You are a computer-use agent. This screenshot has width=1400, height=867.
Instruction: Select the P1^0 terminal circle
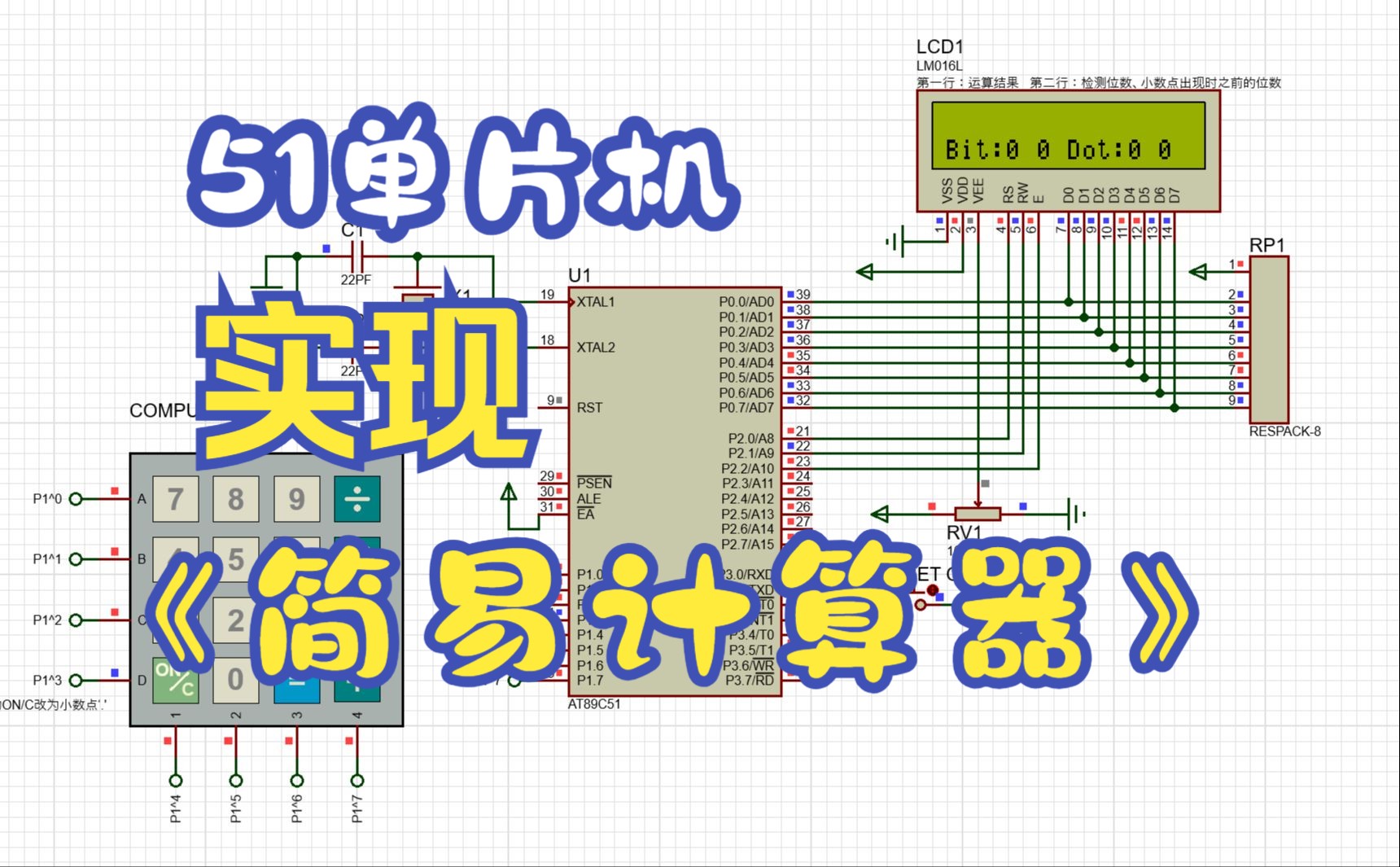[76, 499]
